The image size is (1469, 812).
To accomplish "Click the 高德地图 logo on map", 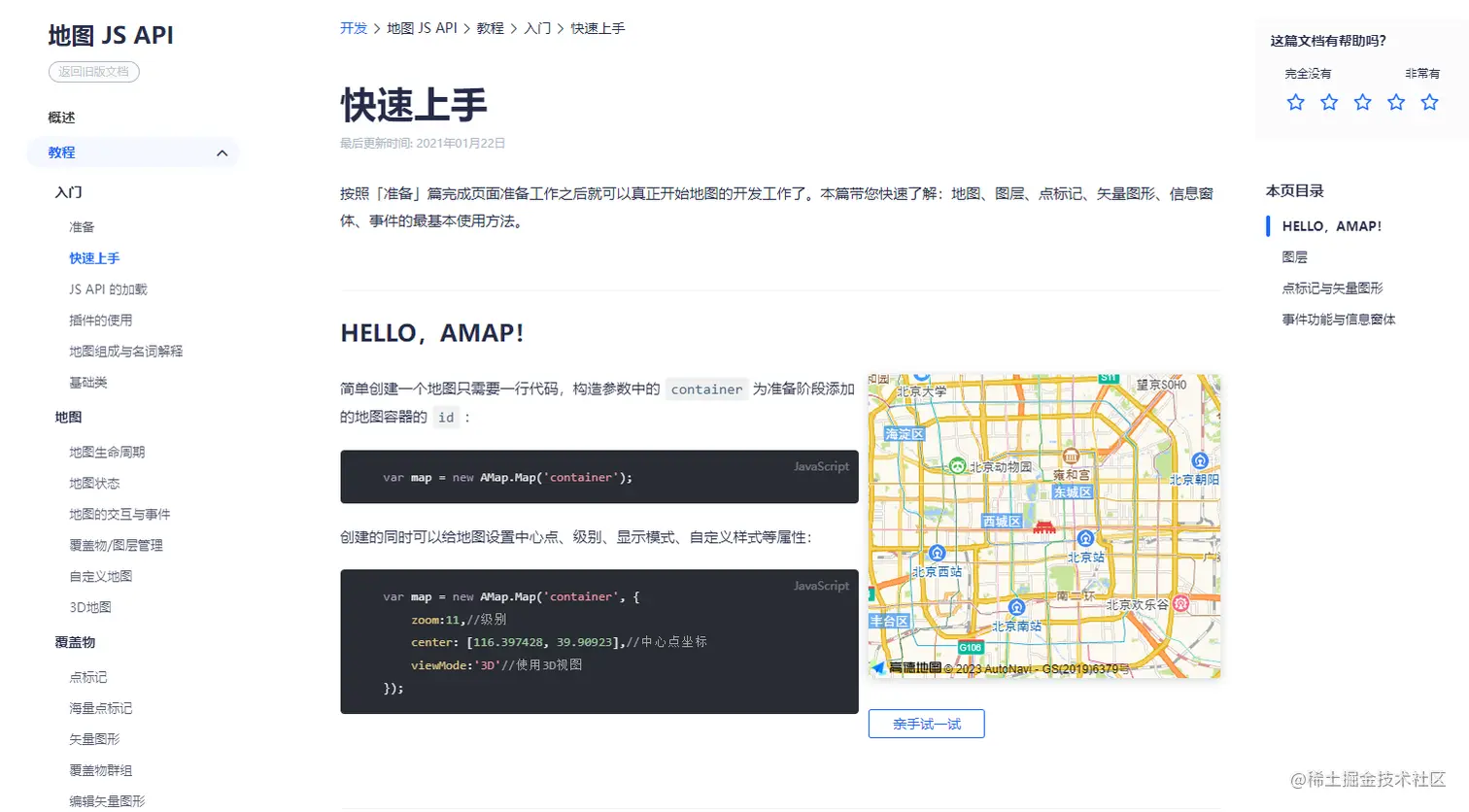I will click(x=907, y=667).
